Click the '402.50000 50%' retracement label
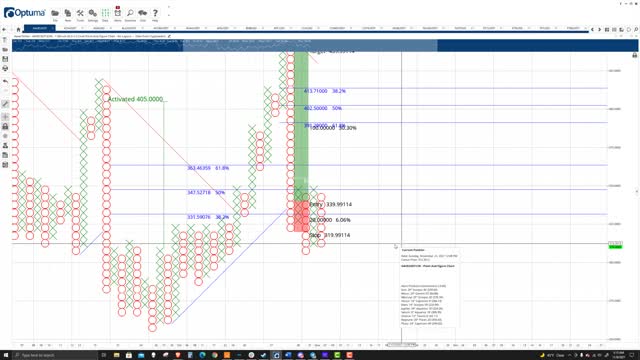The image size is (640, 360). click(323, 108)
